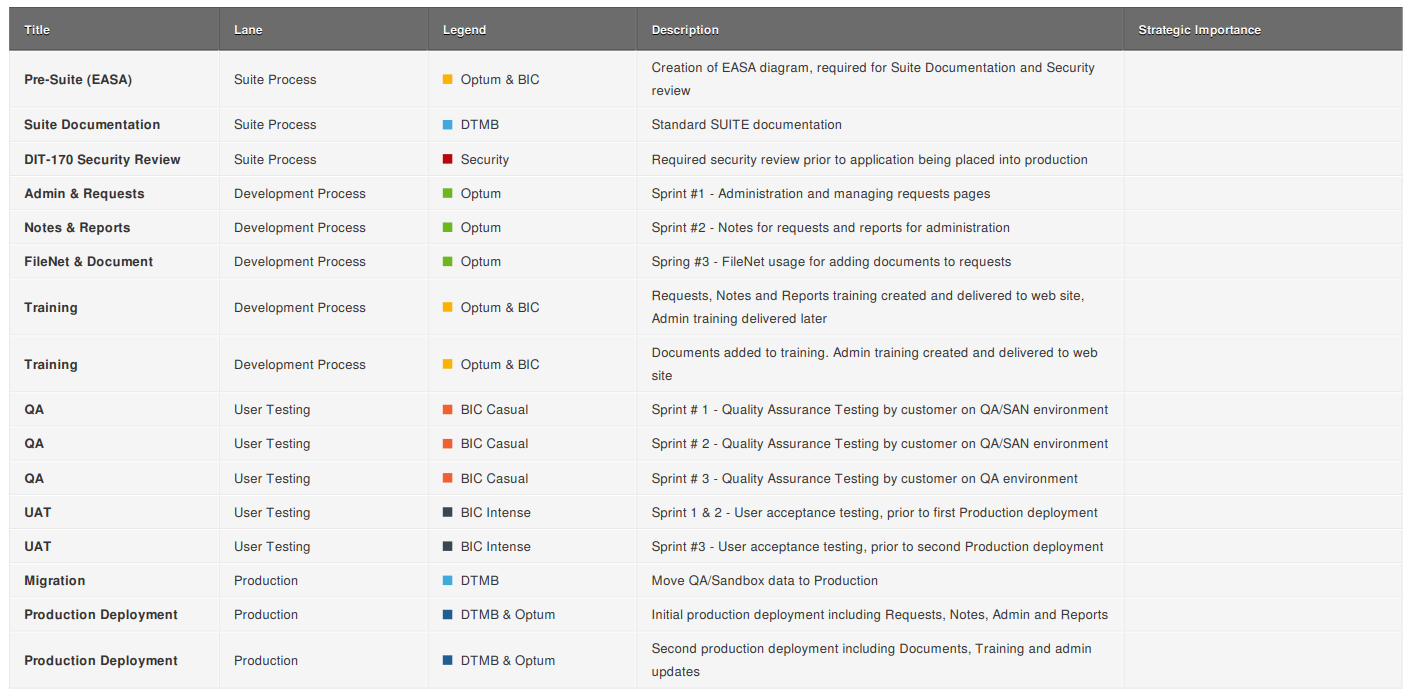The height and width of the screenshot is (698, 1411).
Task: Select the green swatch in the Notes & Reports row
Action: coord(448,227)
